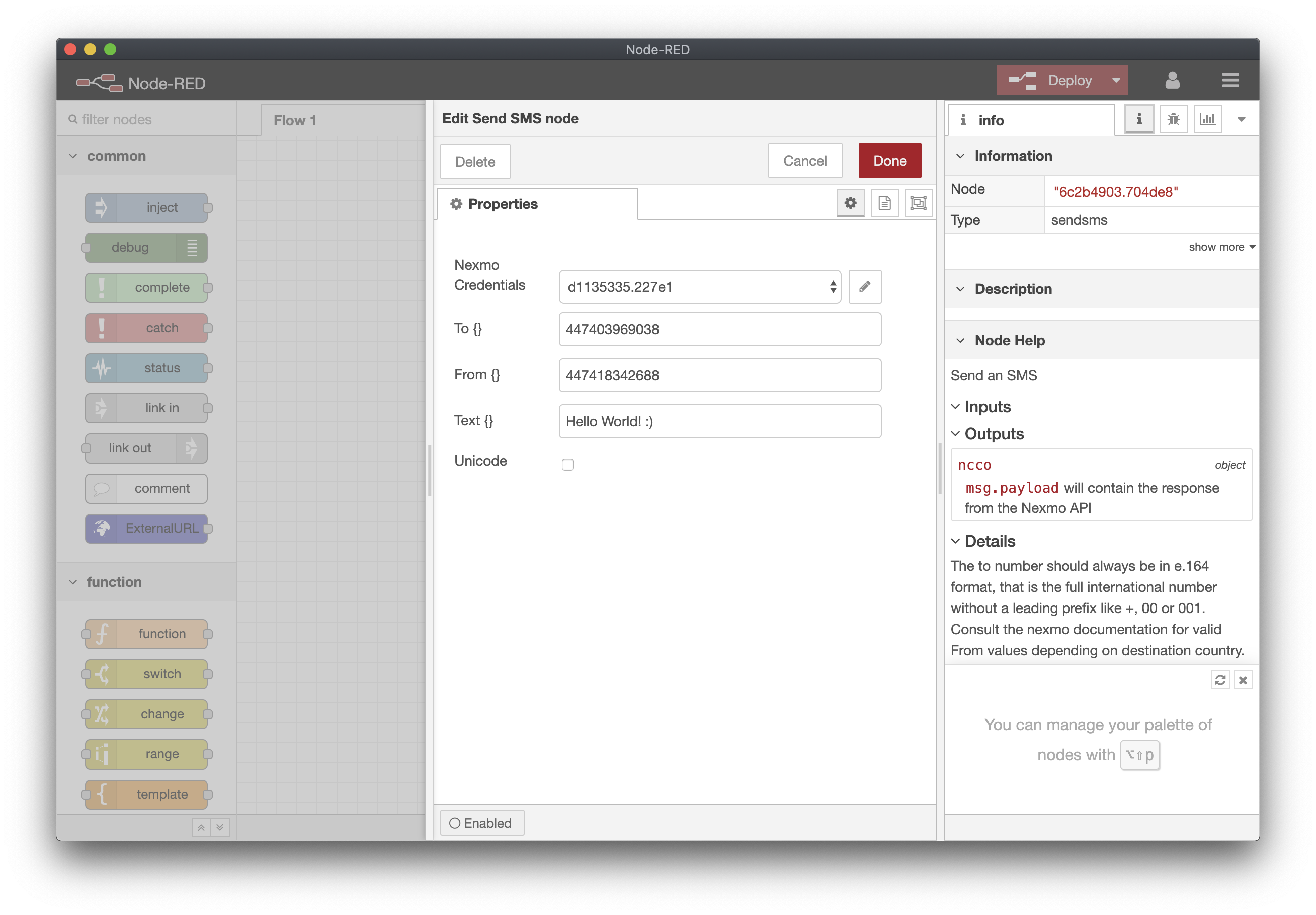Image resolution: width=1316 pixels, height=915 pixels.
Task: Switch to Flow 1 tab
Action: pos(343,120)
